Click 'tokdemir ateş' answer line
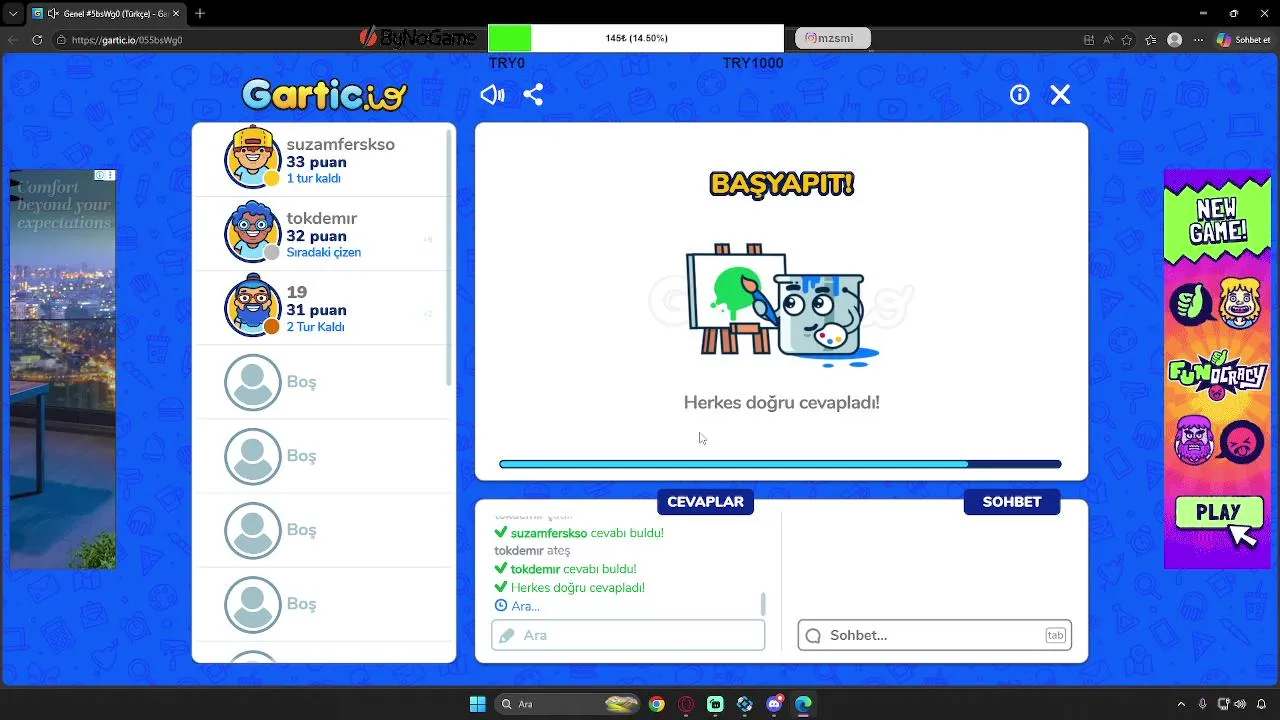Image resolution: width=1280 pixels, height=720 pixels. click(532, 551)
